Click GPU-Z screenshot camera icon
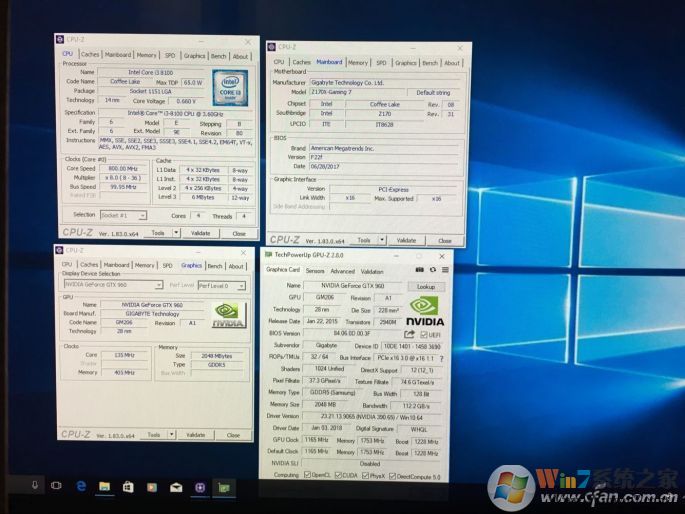The image size is (685, 514). coord(419,270)
